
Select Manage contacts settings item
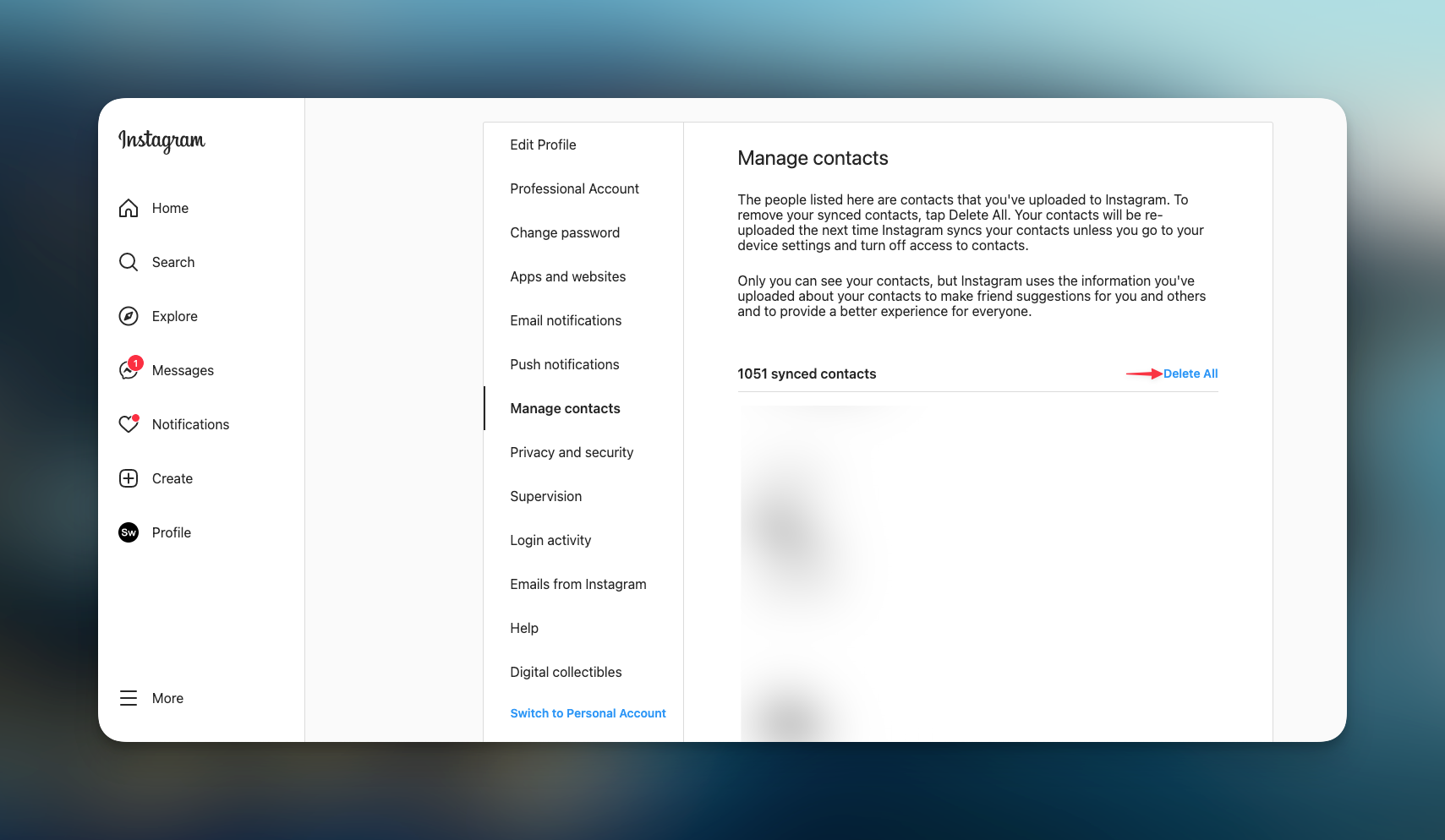(x=565, y=408)
